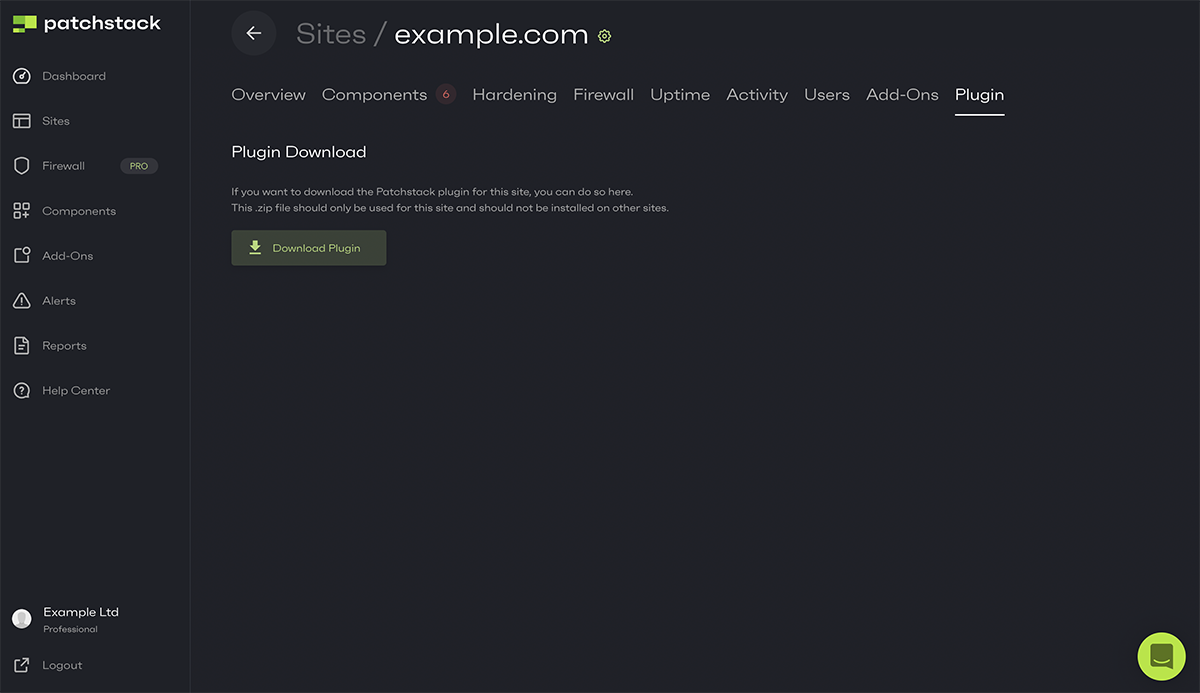Go back using the arrow button
This screenshot has height=693, width=1200.
254,33
